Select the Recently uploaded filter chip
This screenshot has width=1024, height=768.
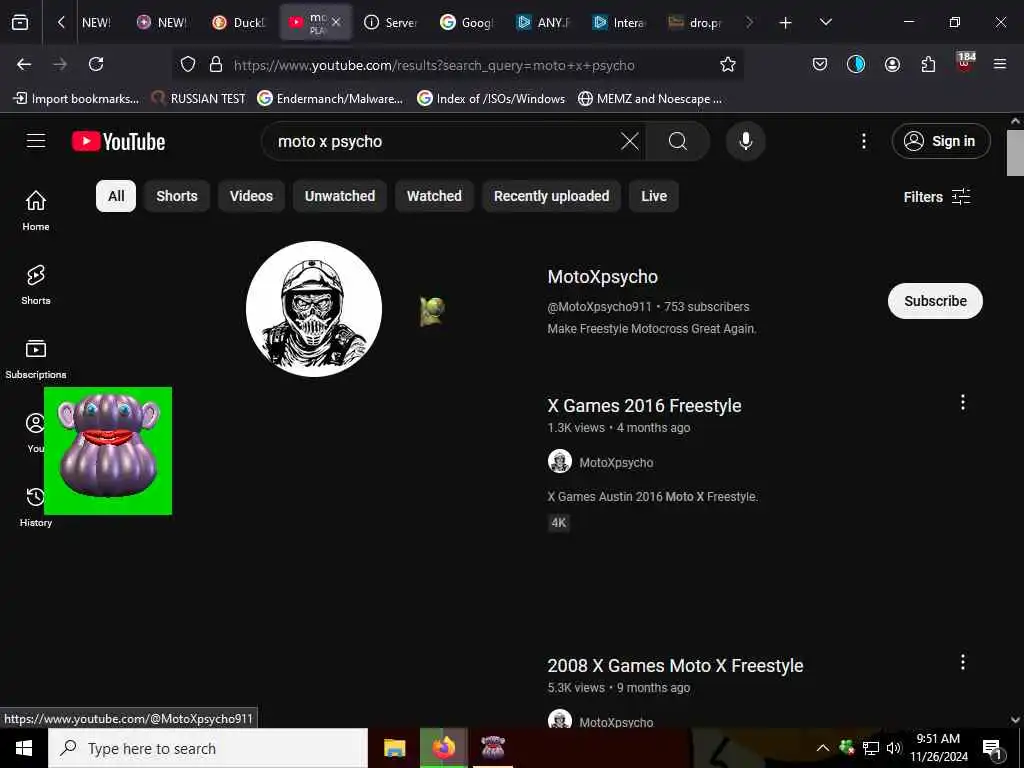[551, 196]
